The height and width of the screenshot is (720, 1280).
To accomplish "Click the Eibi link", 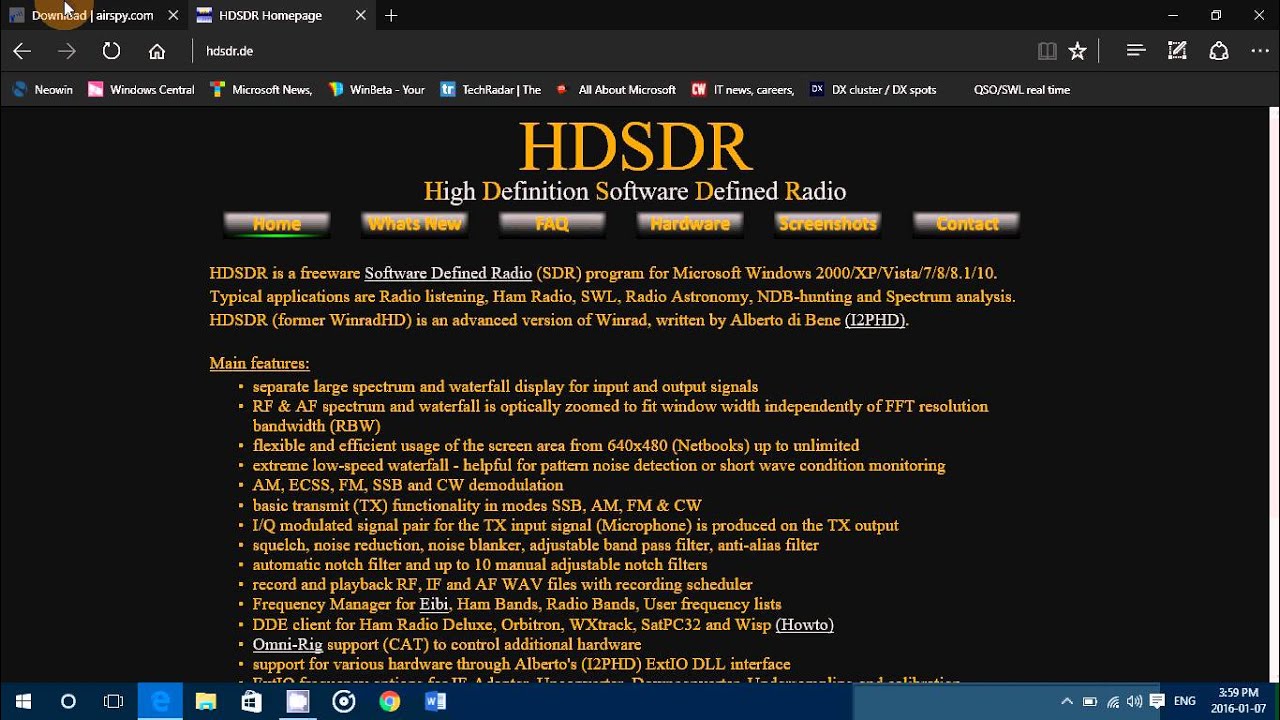I will 434,604.
